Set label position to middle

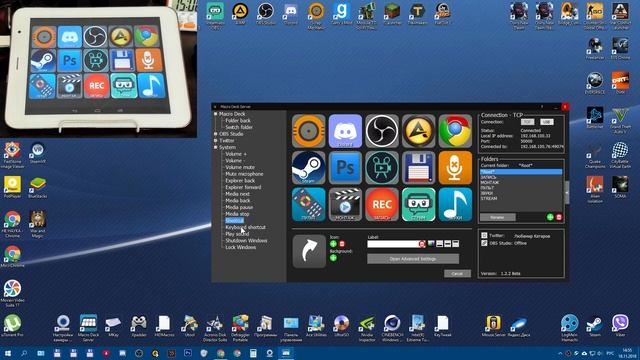click(448, 244)
